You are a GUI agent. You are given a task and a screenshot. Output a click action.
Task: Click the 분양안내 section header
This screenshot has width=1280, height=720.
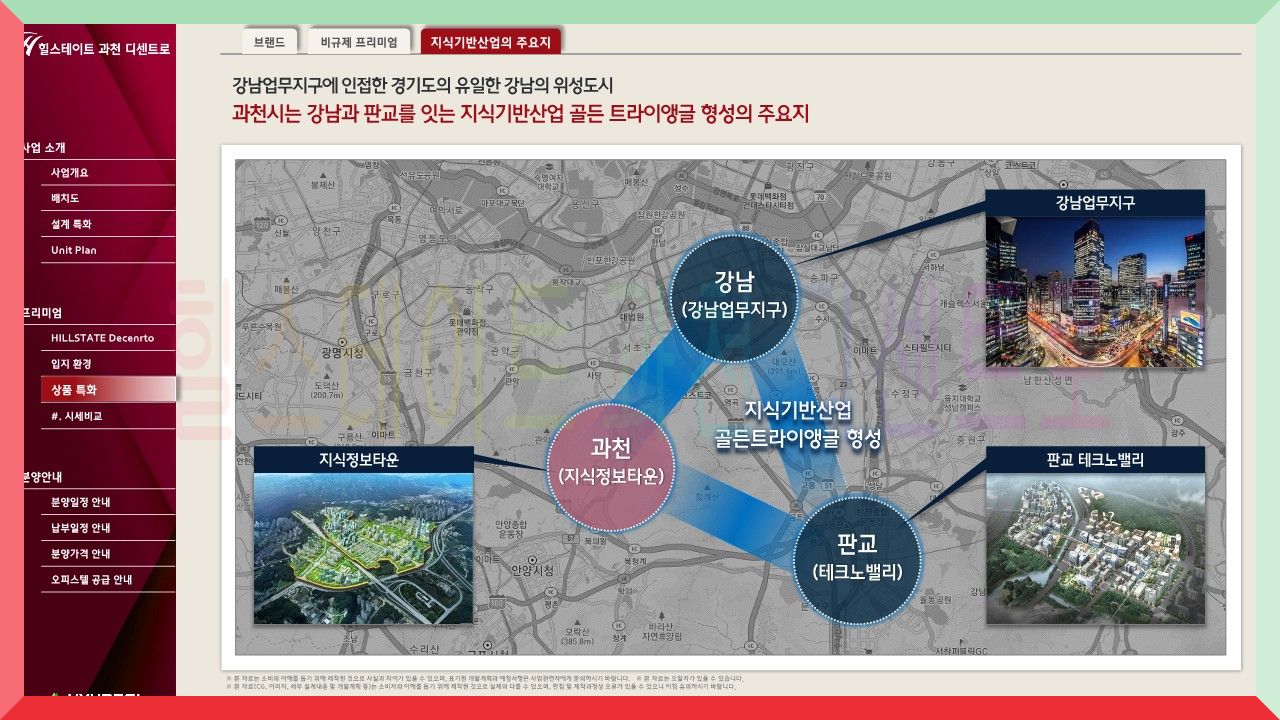[x=43, y=477]
